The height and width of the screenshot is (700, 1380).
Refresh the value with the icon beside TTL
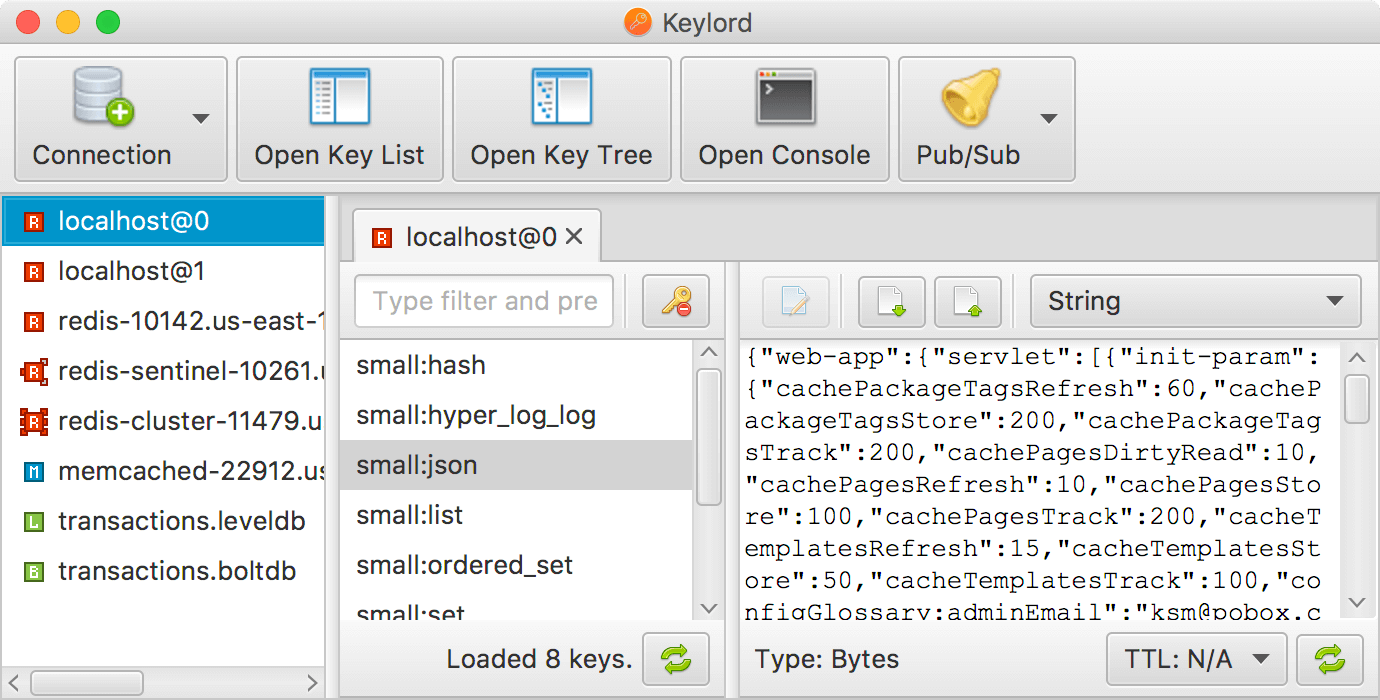(1330, 659)
